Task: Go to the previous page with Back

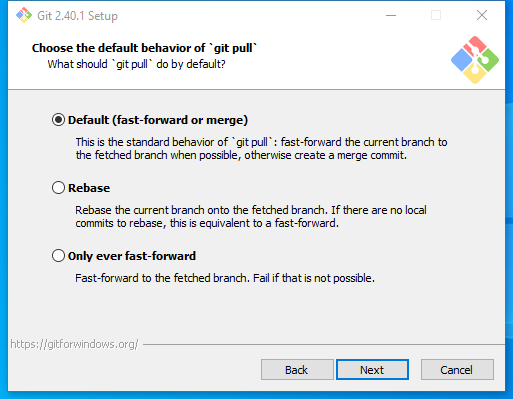Action: tap(297, 370)
